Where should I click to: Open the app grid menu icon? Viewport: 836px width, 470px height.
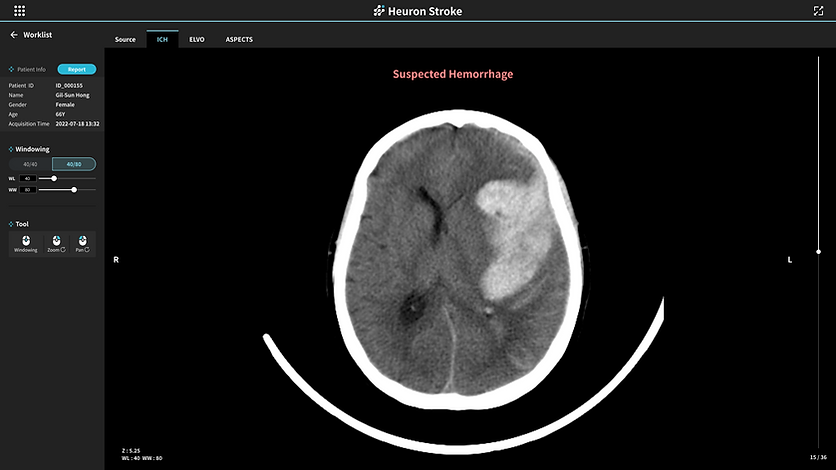(20, 11)
